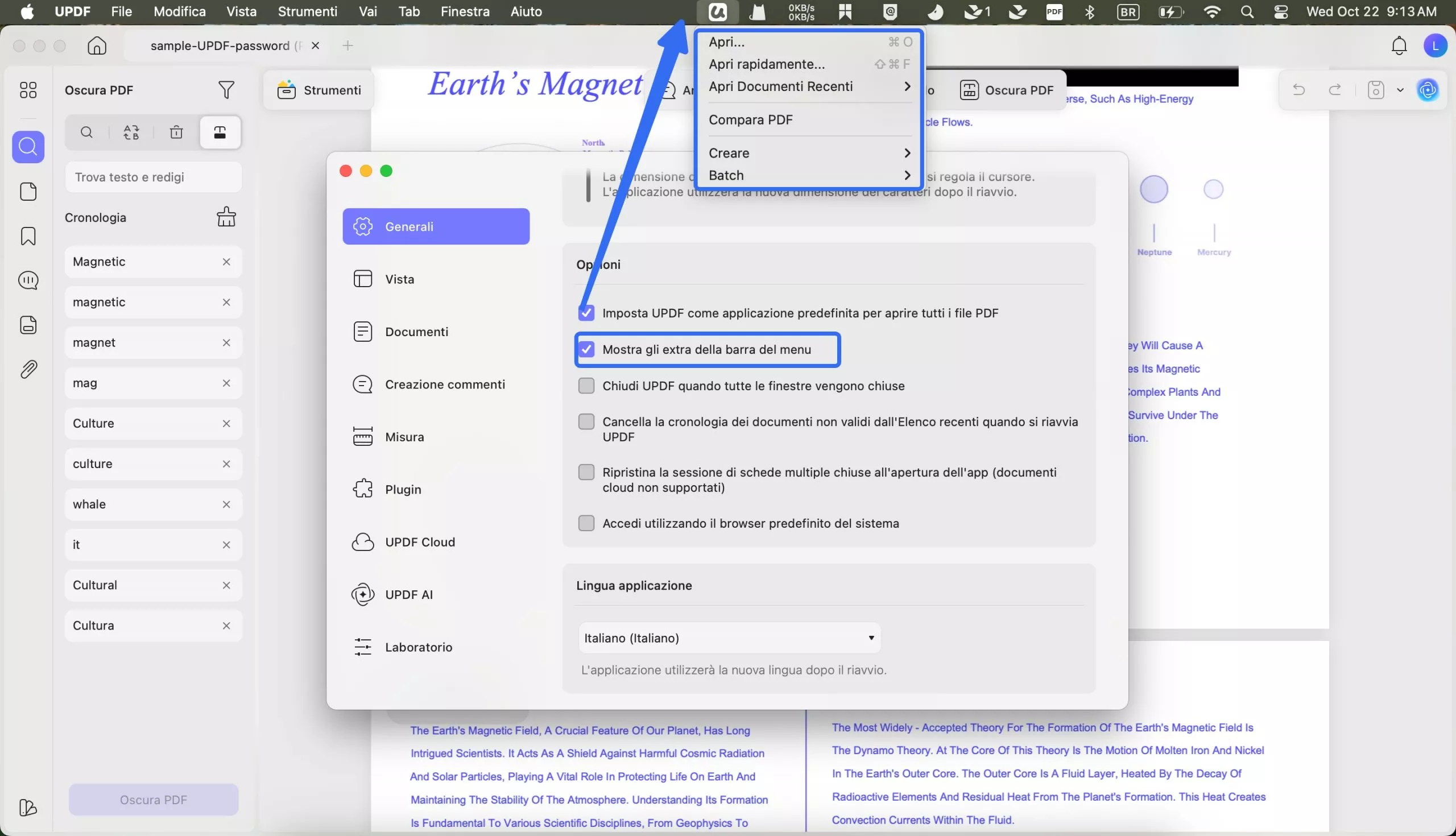Select the find and replace text icon

pyautogui.click(x=131, y=133)
